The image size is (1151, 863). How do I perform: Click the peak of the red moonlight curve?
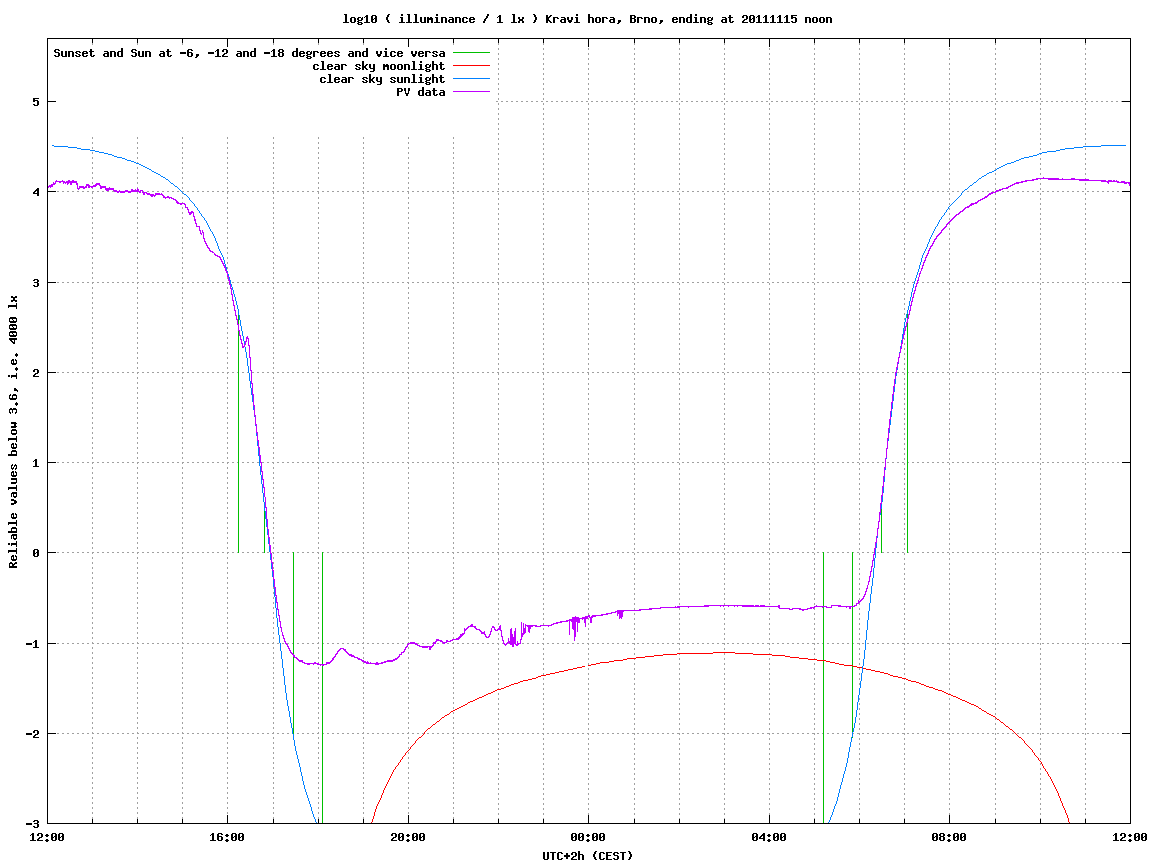click(723, 652)
